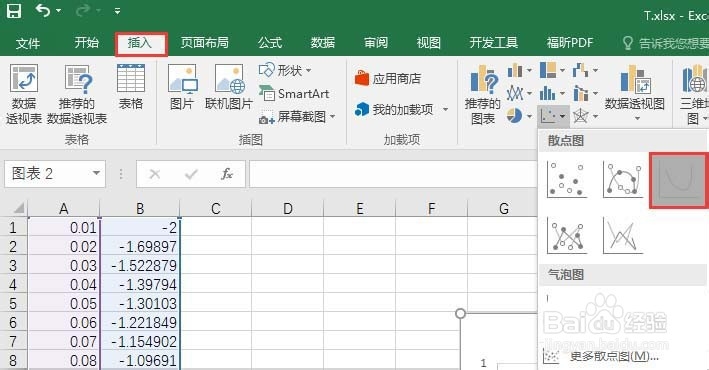Insert 联机图片 online pictures

click(229, 87)
